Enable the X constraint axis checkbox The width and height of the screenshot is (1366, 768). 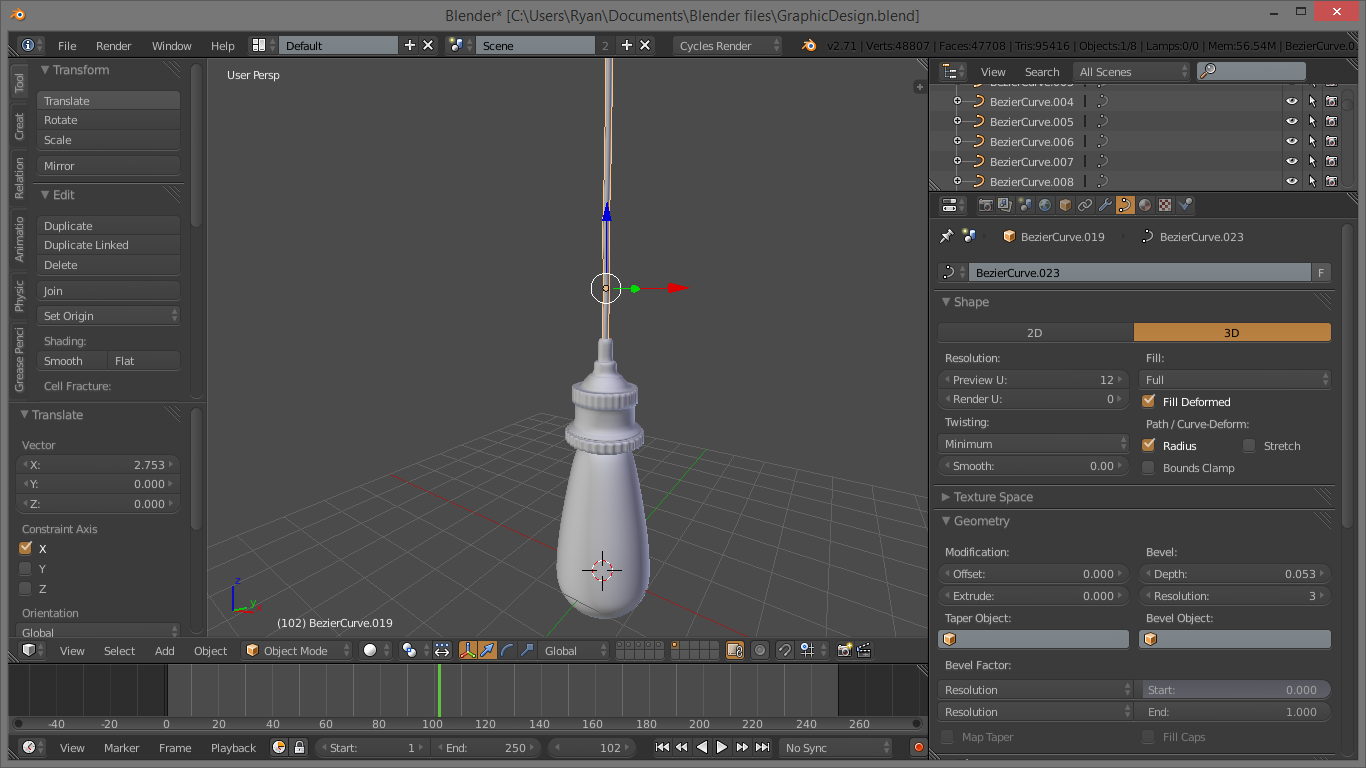pyautogui.click(x=26, y=548)
